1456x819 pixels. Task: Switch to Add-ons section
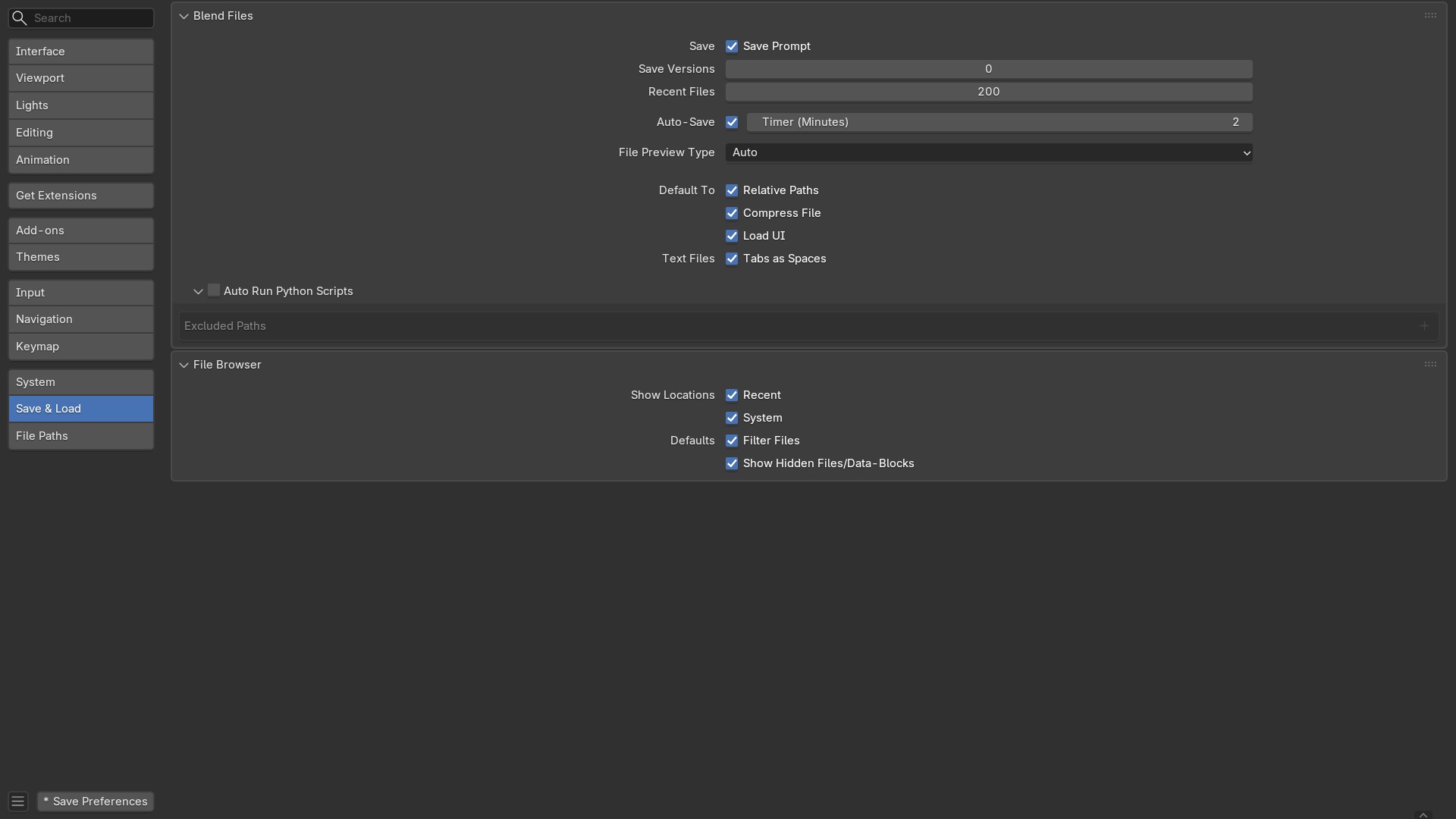click(81, 231)
